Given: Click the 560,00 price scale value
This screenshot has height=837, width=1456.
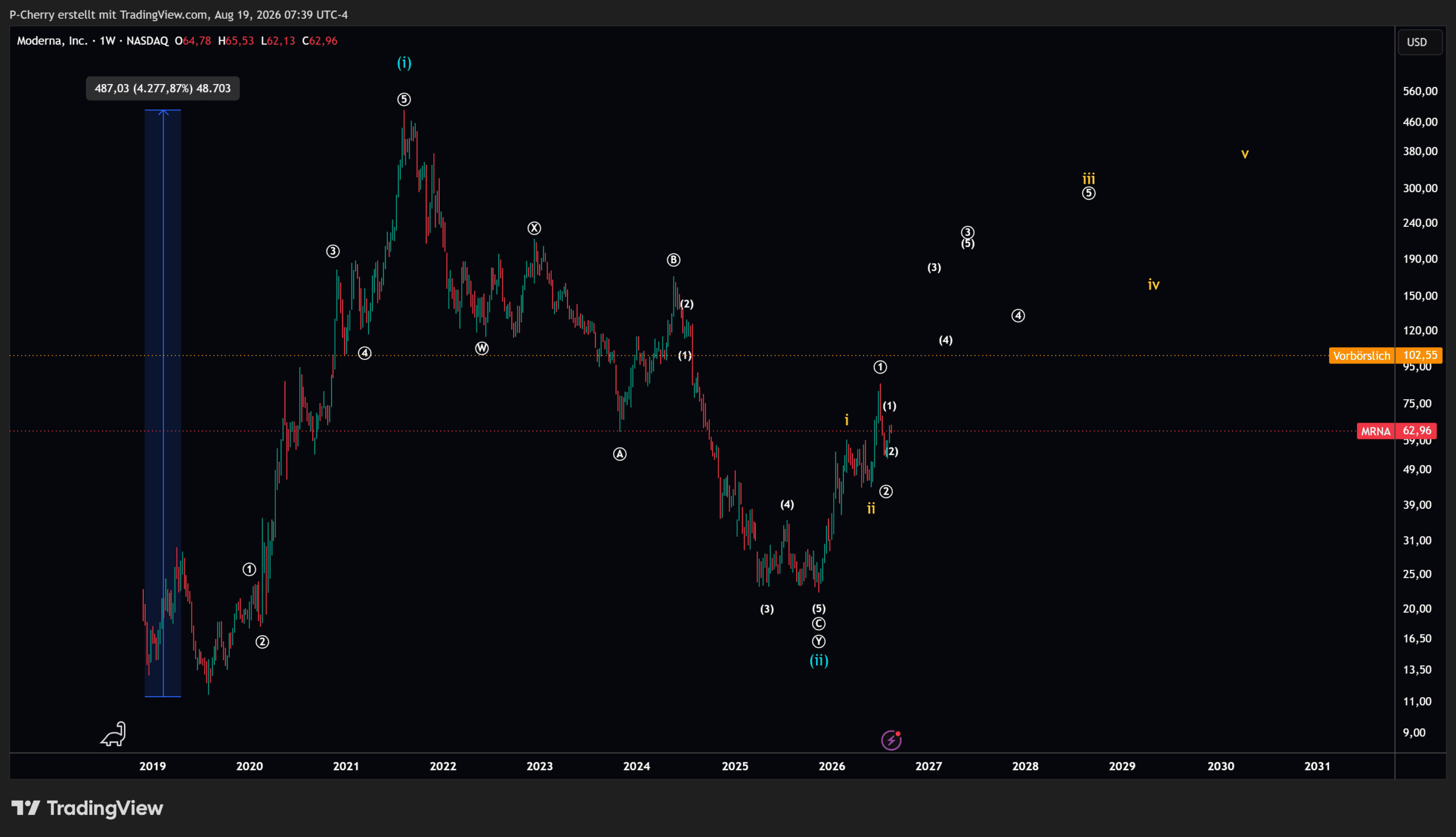Looking at the screenshot, I should [1420, 92].
